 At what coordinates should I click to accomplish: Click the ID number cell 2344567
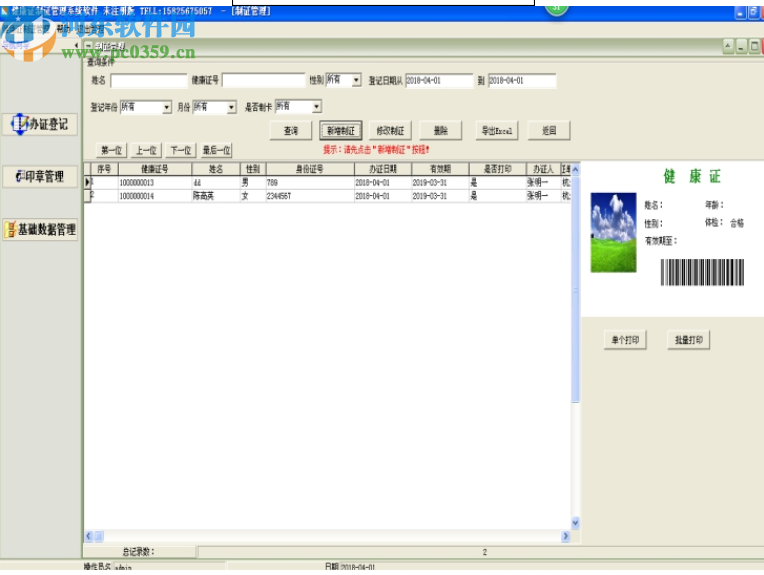coord(310,195)
